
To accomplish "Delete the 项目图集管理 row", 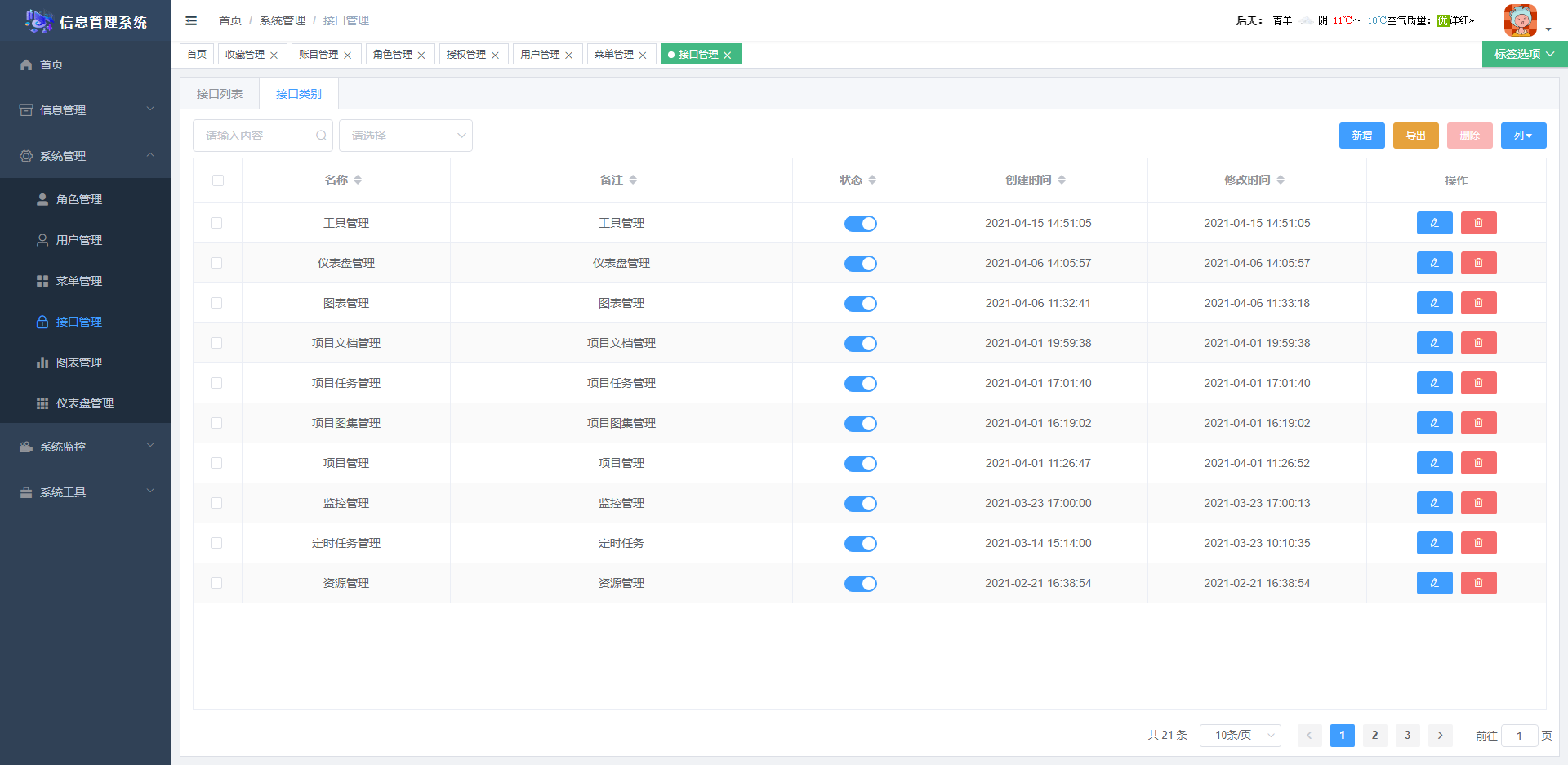I will [x=1478, y=423].
